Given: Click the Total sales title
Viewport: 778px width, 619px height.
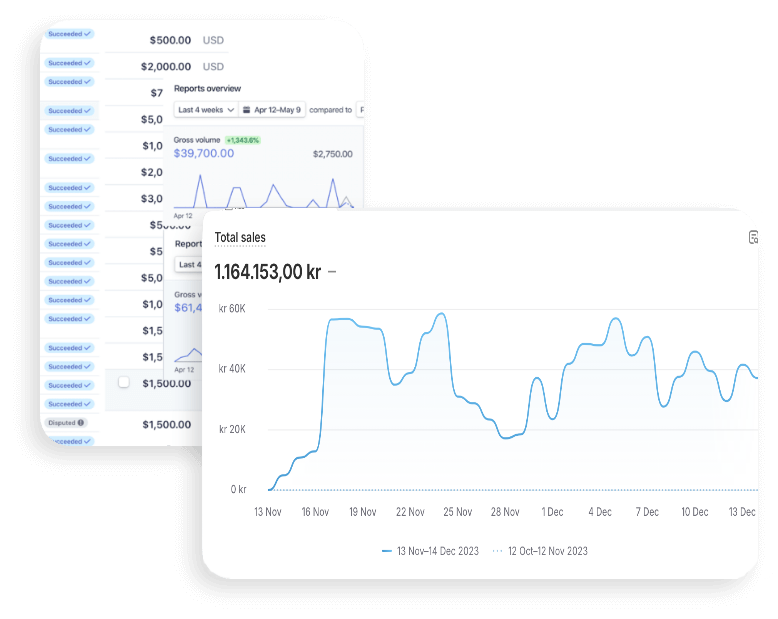Looking at the screenshot, I should [x=240, y=238].
